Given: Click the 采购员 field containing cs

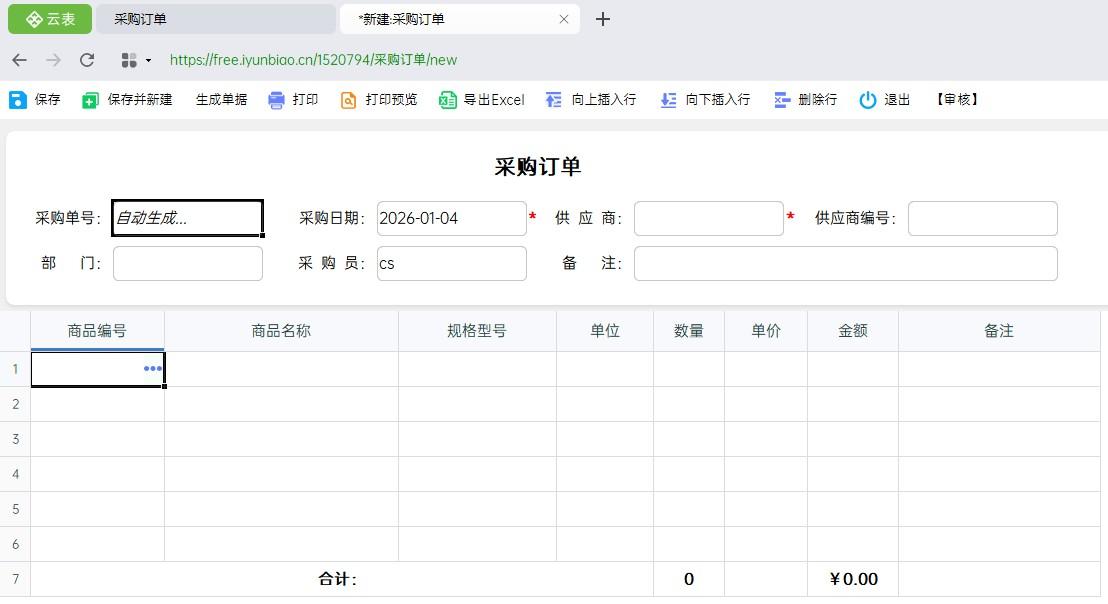Looking at the screenshot, I should click(x=452, y=263).
